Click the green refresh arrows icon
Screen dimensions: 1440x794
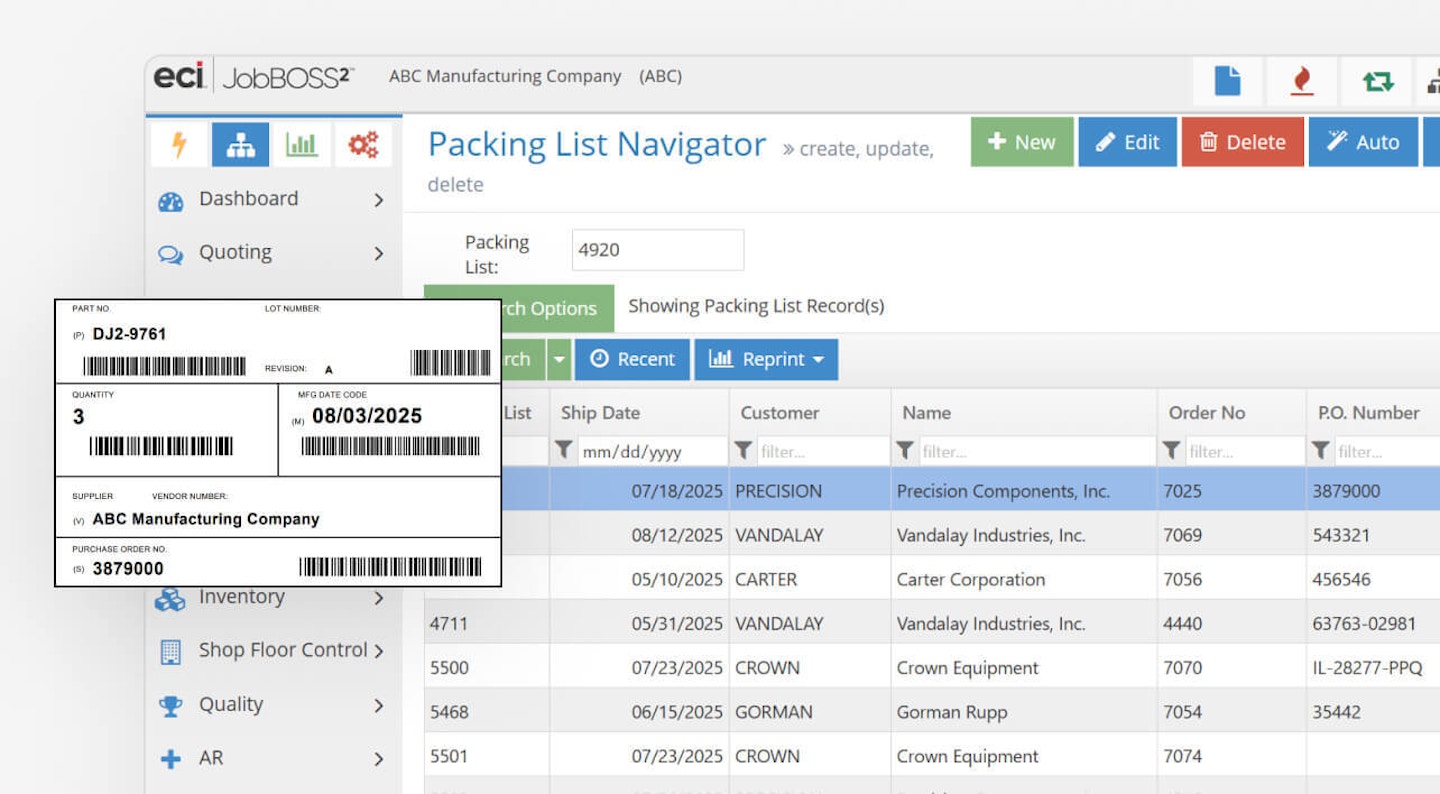point(1378,81)
